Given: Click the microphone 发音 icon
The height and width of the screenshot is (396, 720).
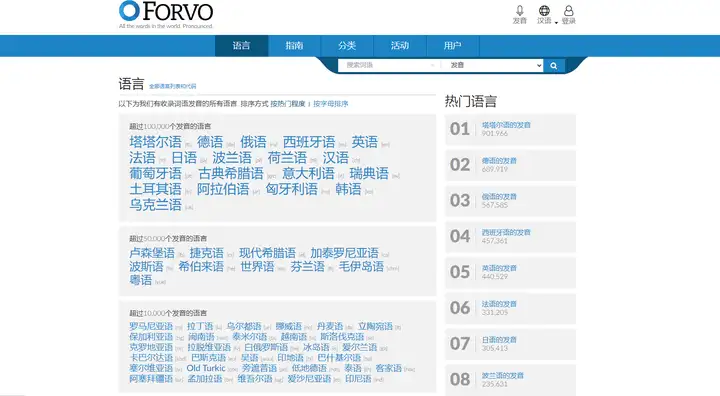Looking at the screenshot, I should 519,15.
